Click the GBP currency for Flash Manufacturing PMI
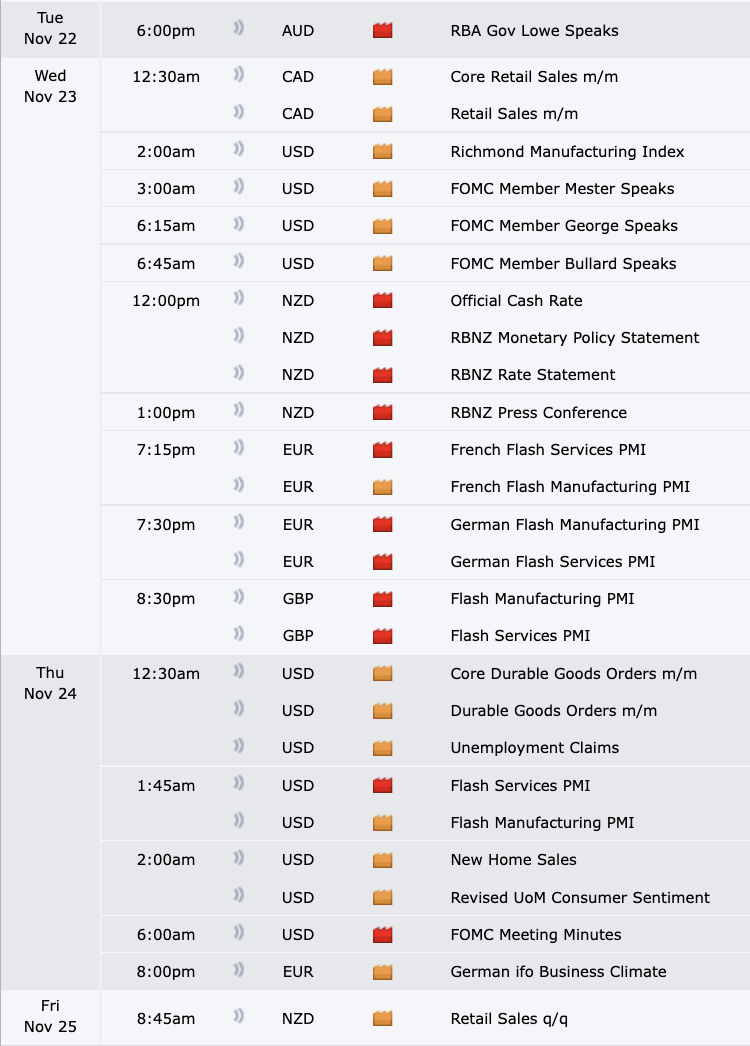The height and width of the screenshot is (1046, 750). click(x=297, y=599)
